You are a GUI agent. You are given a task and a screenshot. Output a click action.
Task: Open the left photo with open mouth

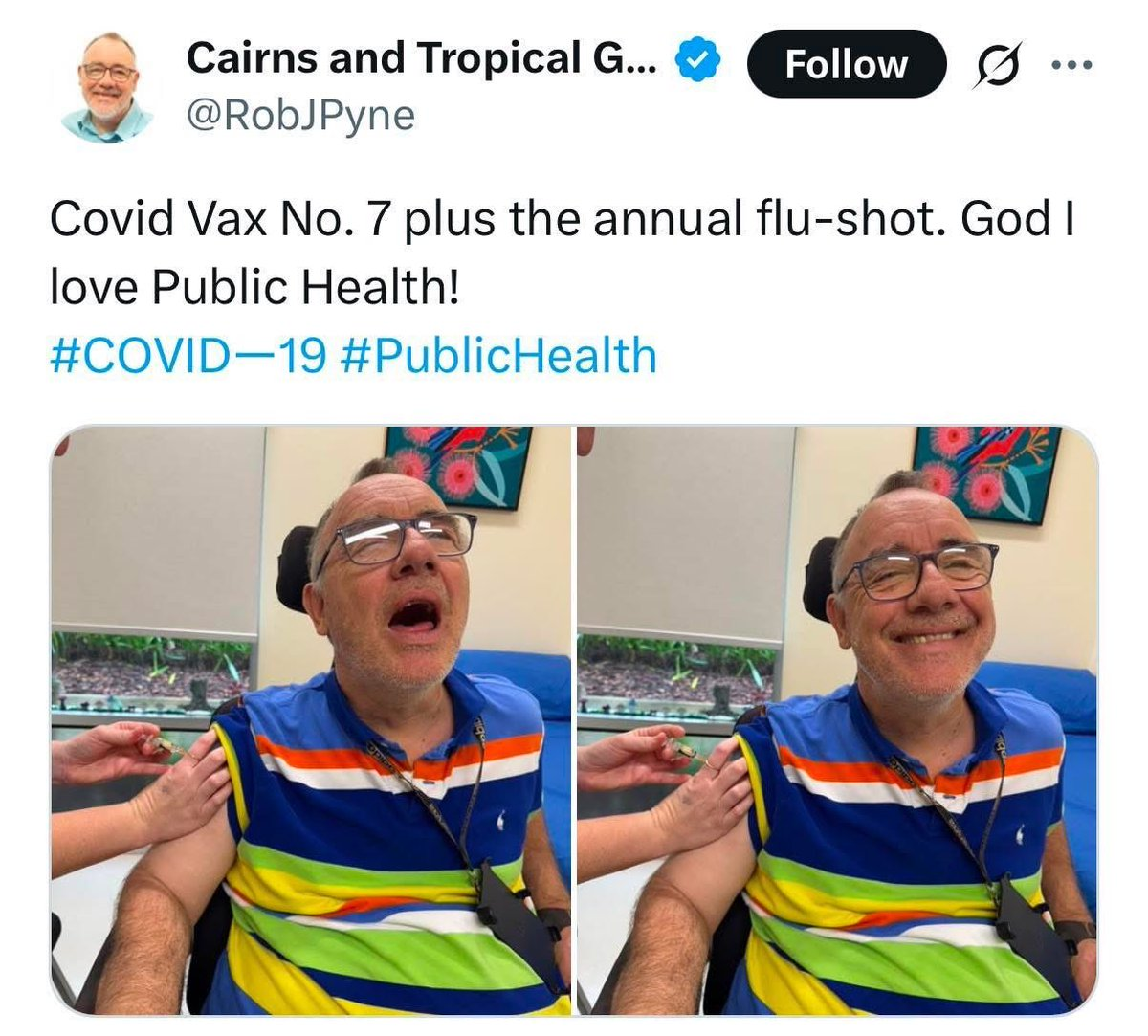pyautogui.click(x=311, y=720)
